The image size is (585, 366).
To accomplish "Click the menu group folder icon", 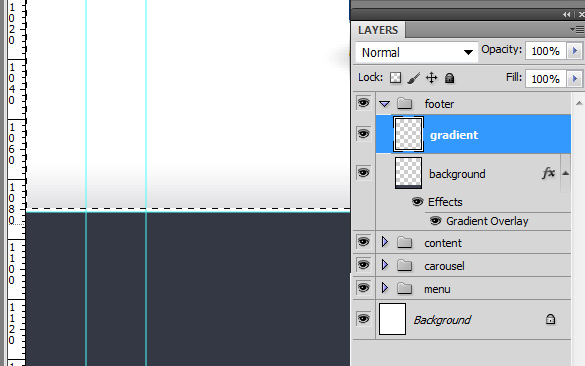I will tap(404, 288).
